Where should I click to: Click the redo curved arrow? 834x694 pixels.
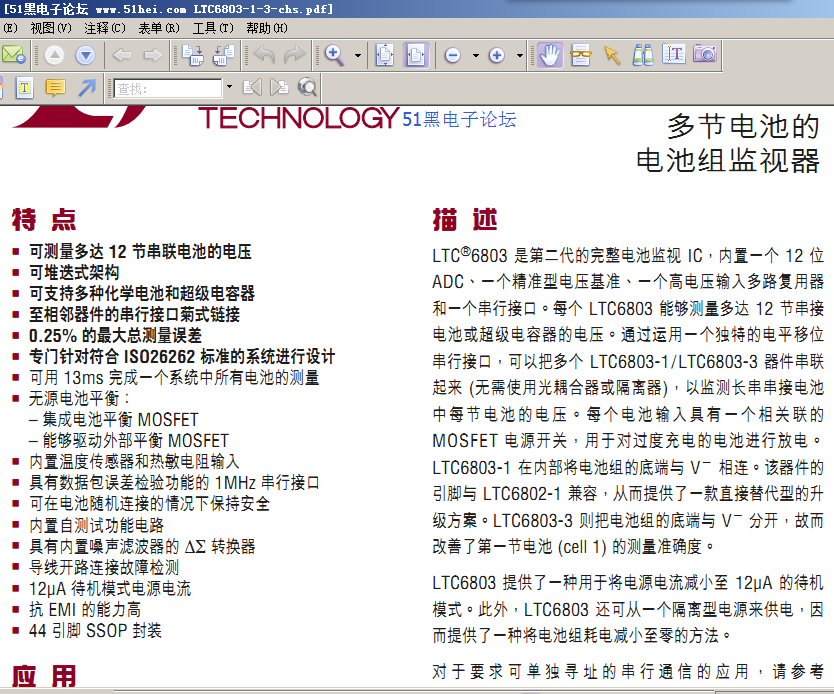[295, 55]
